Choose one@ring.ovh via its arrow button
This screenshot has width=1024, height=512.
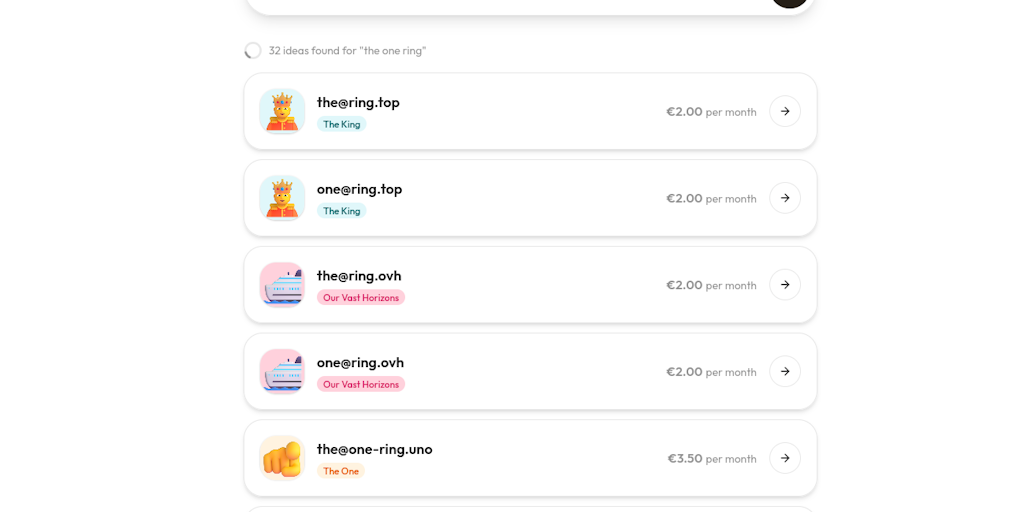[x=785, y=371]
